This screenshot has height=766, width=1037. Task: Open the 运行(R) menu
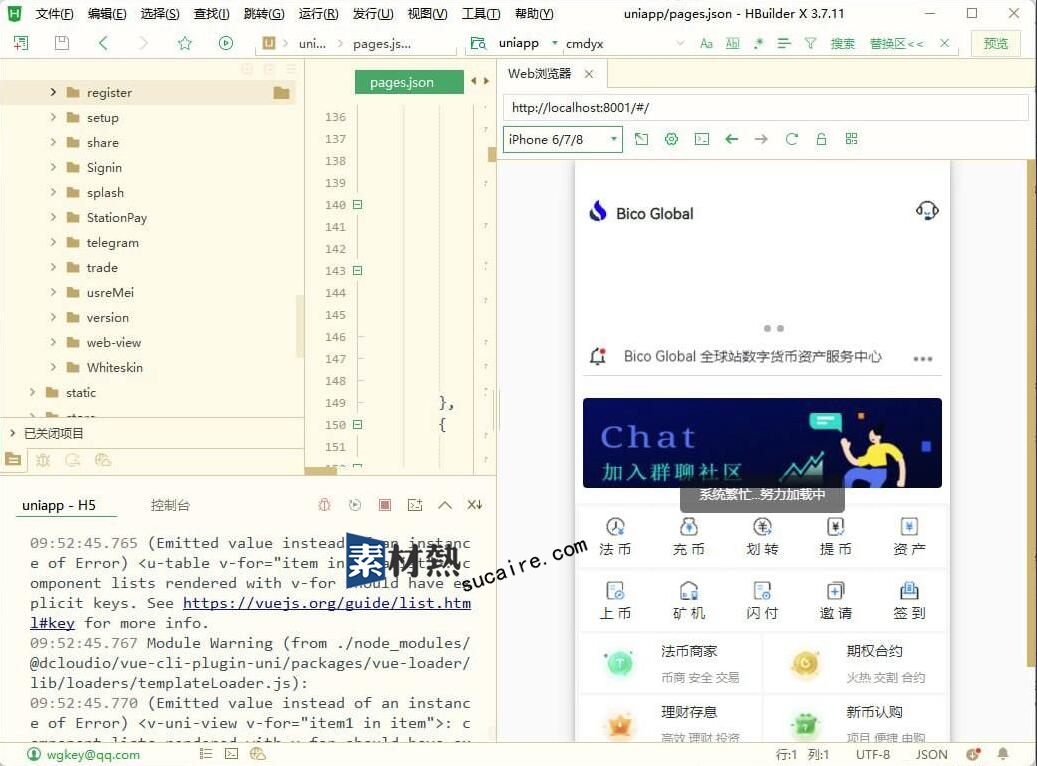click(x=318, y=13)
